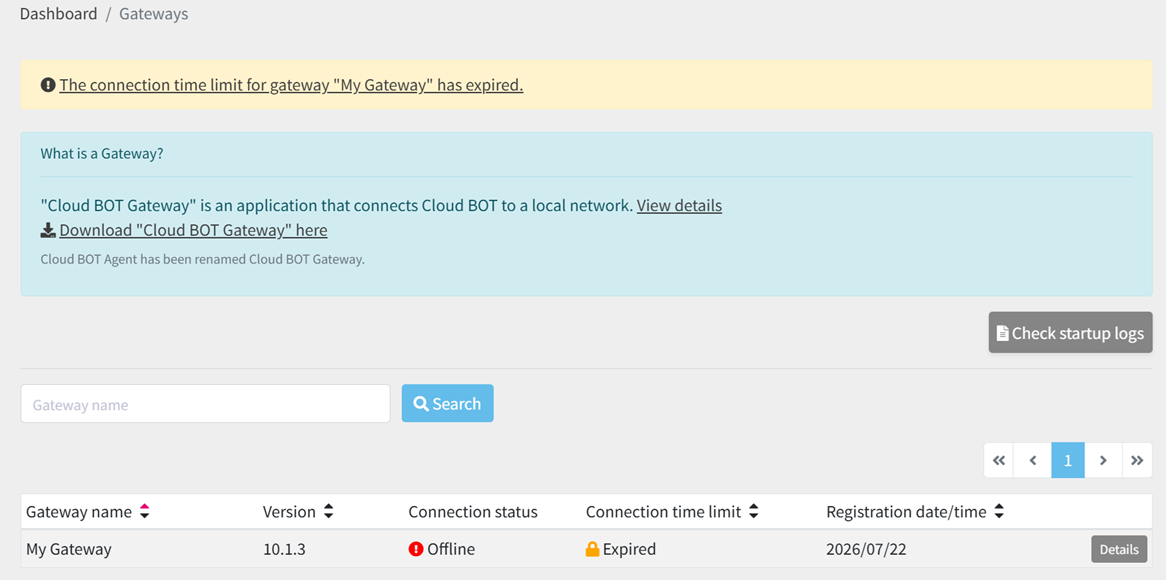Click warning exclamation icon in yellow banner

[x=48, y=85]
